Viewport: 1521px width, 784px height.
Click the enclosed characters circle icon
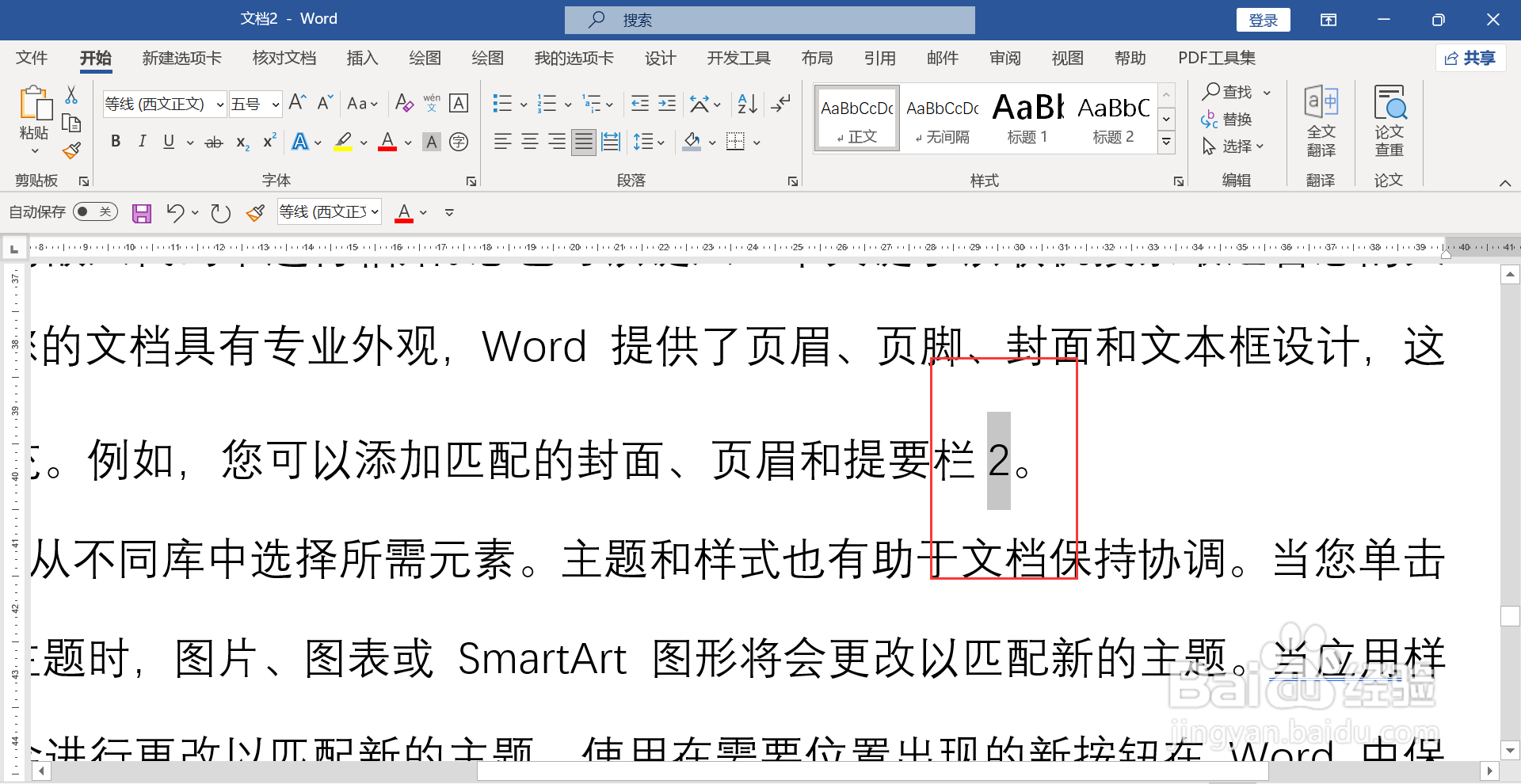(459, 142)
